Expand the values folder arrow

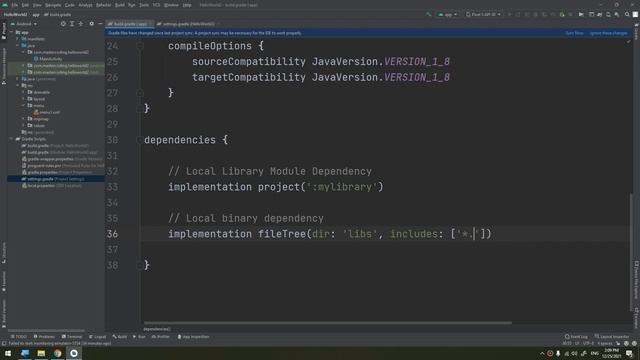[23, 126]
